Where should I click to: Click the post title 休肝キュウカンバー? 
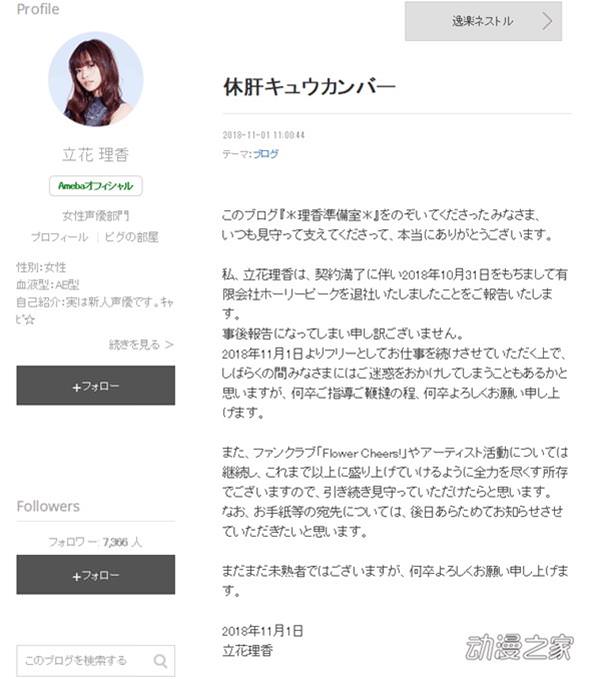click(x=309, y=87)
